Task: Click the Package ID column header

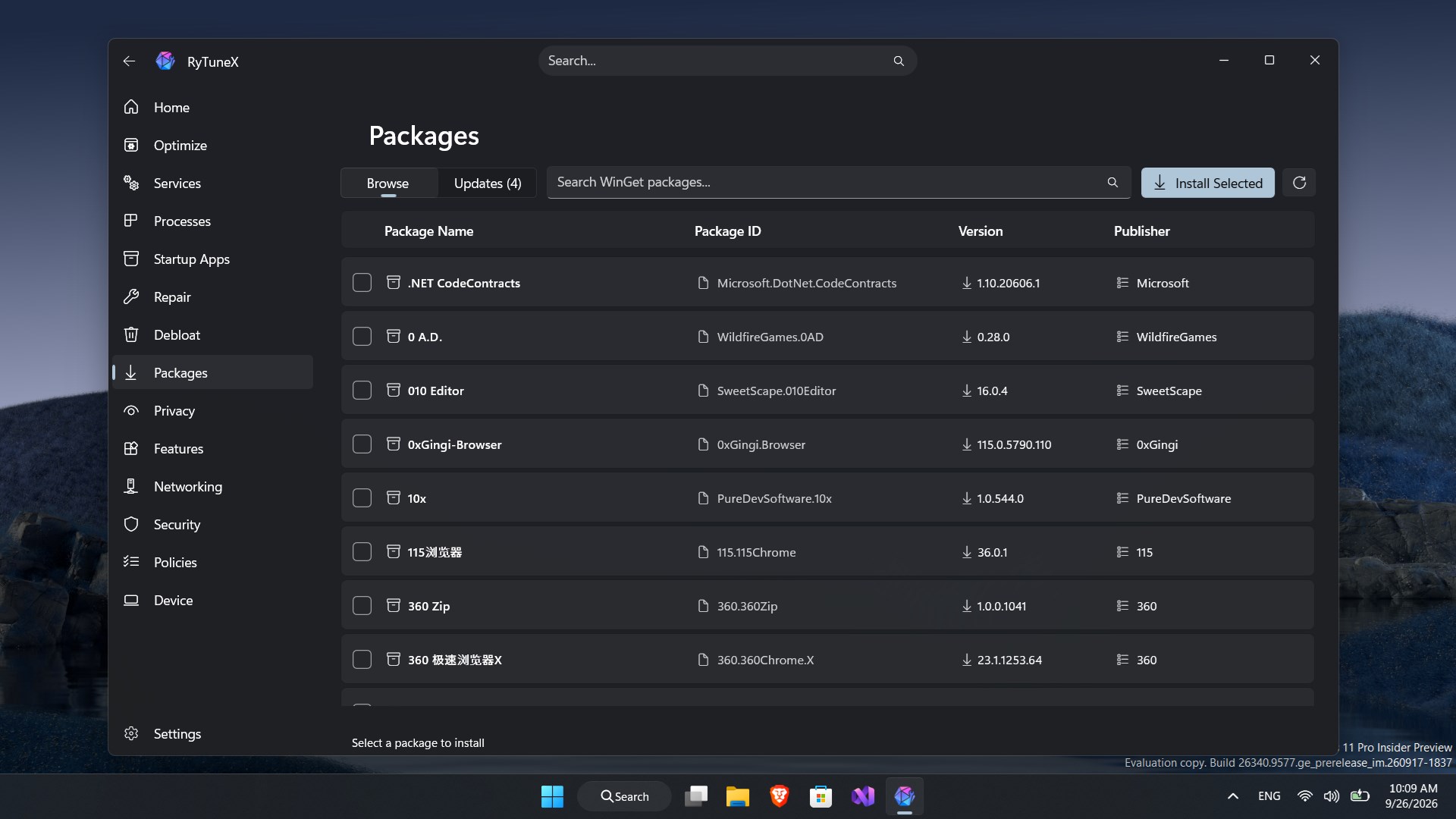Action: tap(727, 231)
